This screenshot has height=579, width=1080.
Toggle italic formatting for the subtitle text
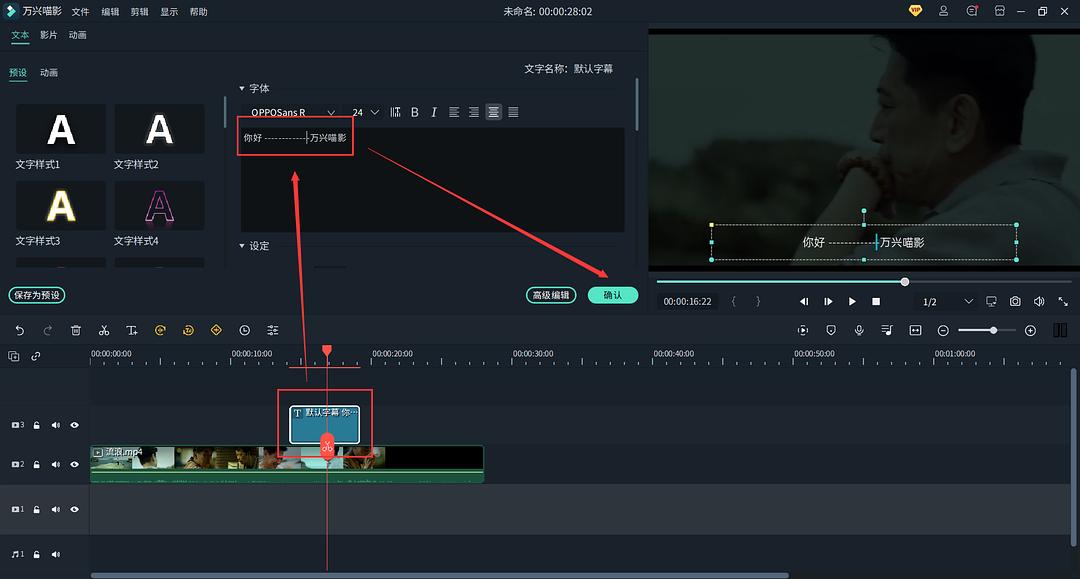[x=434, y=112]
